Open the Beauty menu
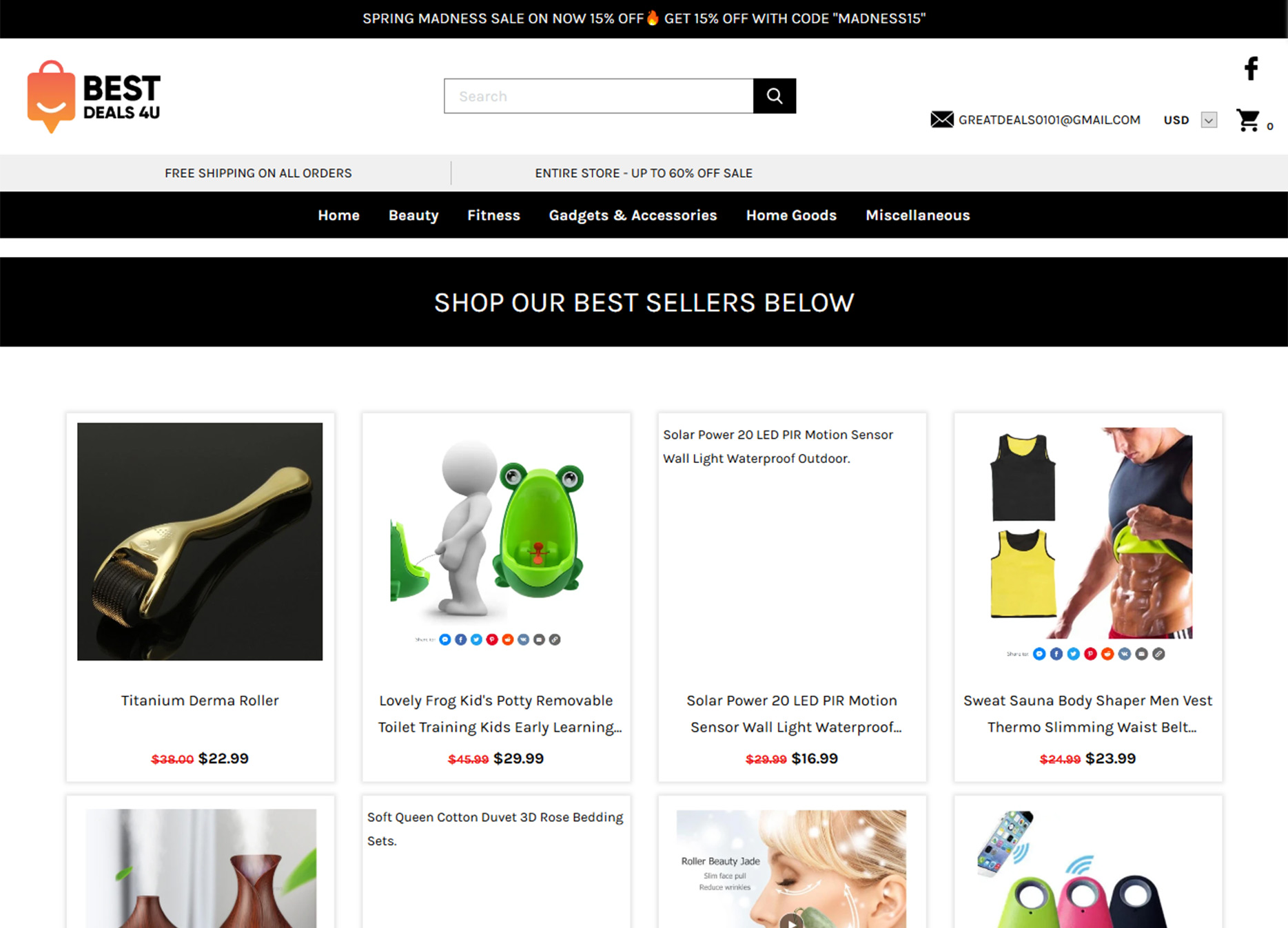 pos(413,215)
